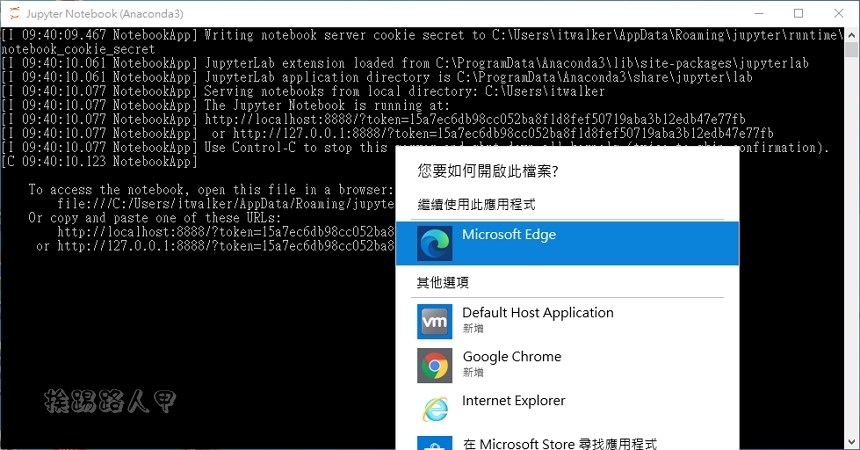Click the 127.0.0.1:8888 token URL line
Screen dimensions: 860x450
tap(503, 133)
